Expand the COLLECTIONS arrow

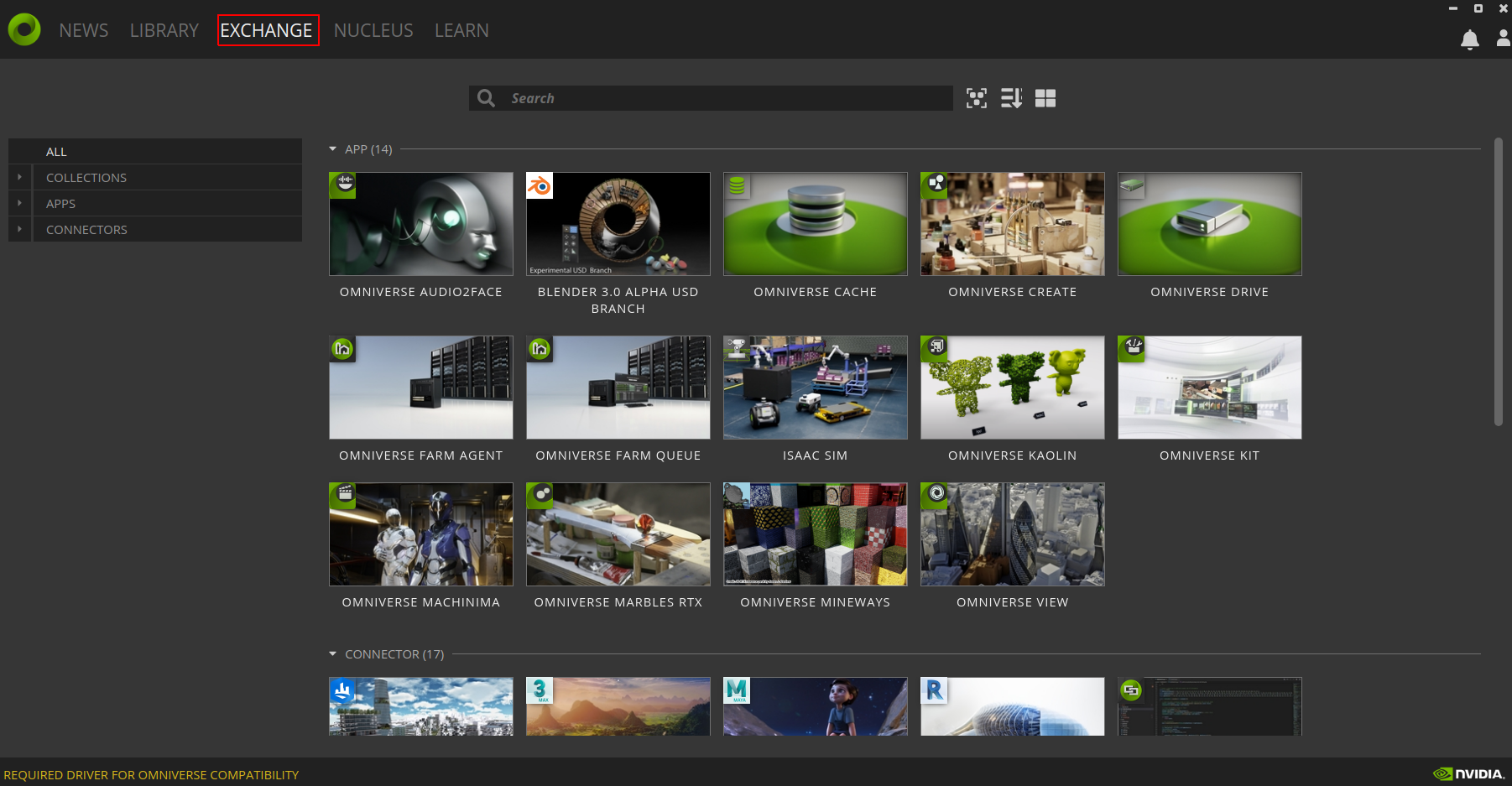(x=19, y=178)
